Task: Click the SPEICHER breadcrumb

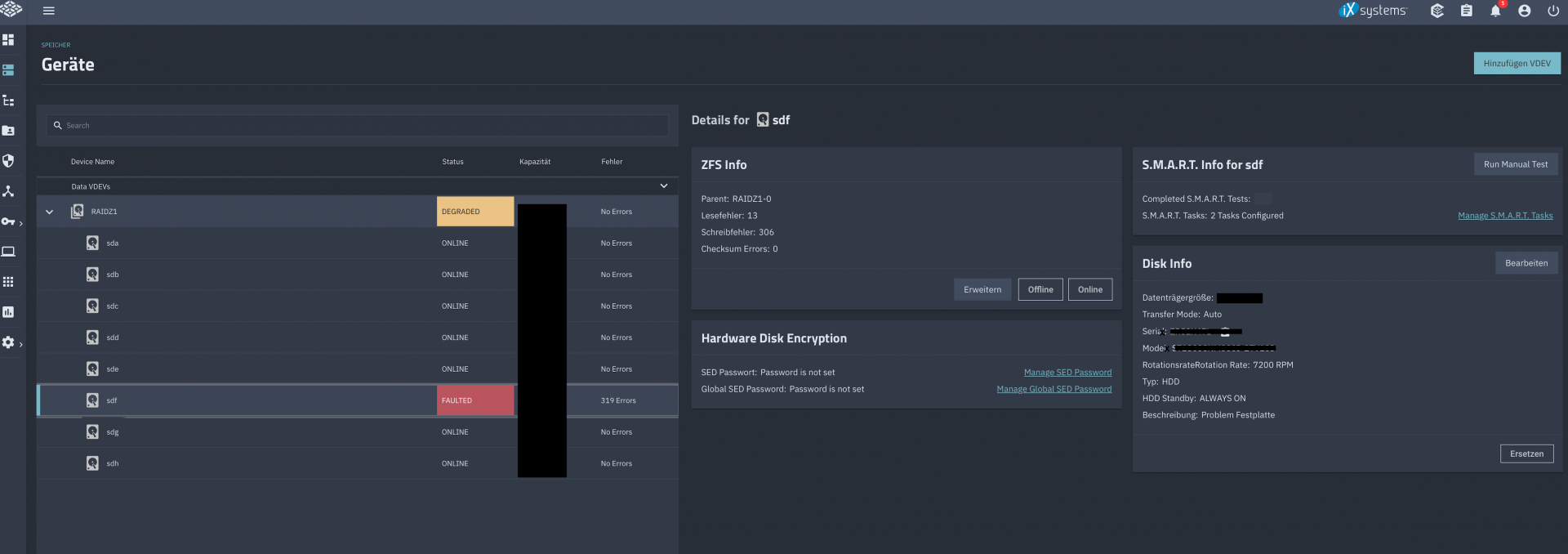Action: (56, 45)
